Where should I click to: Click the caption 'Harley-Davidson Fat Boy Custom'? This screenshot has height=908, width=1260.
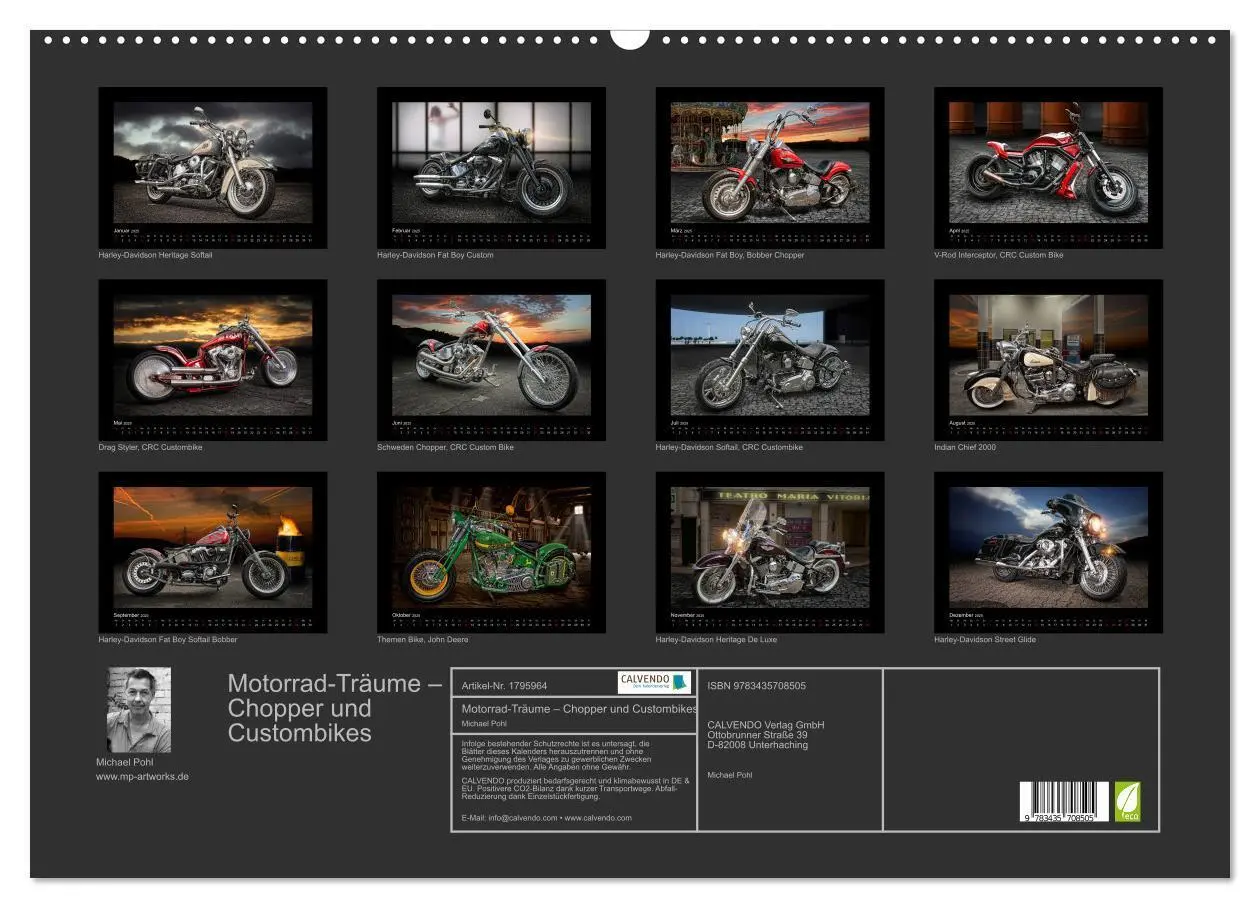[435, 255]
